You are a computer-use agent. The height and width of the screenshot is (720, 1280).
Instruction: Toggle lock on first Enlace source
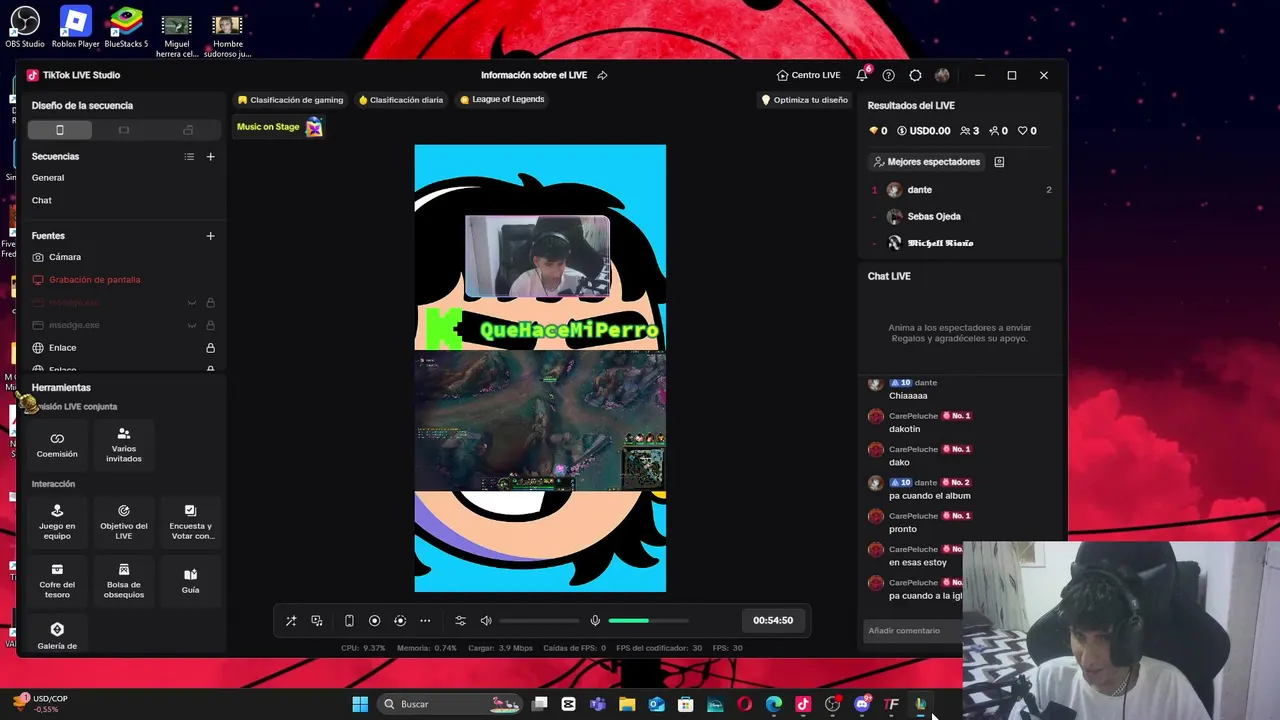[210, 348]
